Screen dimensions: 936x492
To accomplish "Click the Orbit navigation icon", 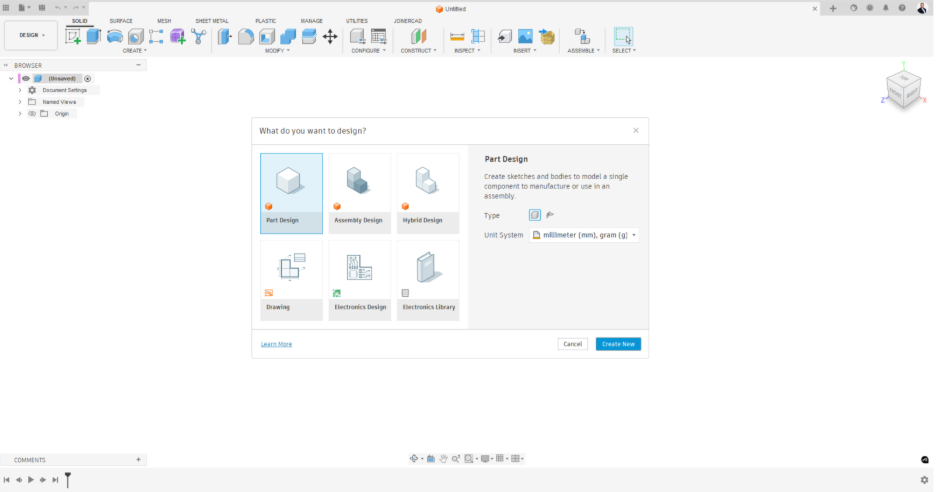I will pyautogui.click(x=414, y=459).
